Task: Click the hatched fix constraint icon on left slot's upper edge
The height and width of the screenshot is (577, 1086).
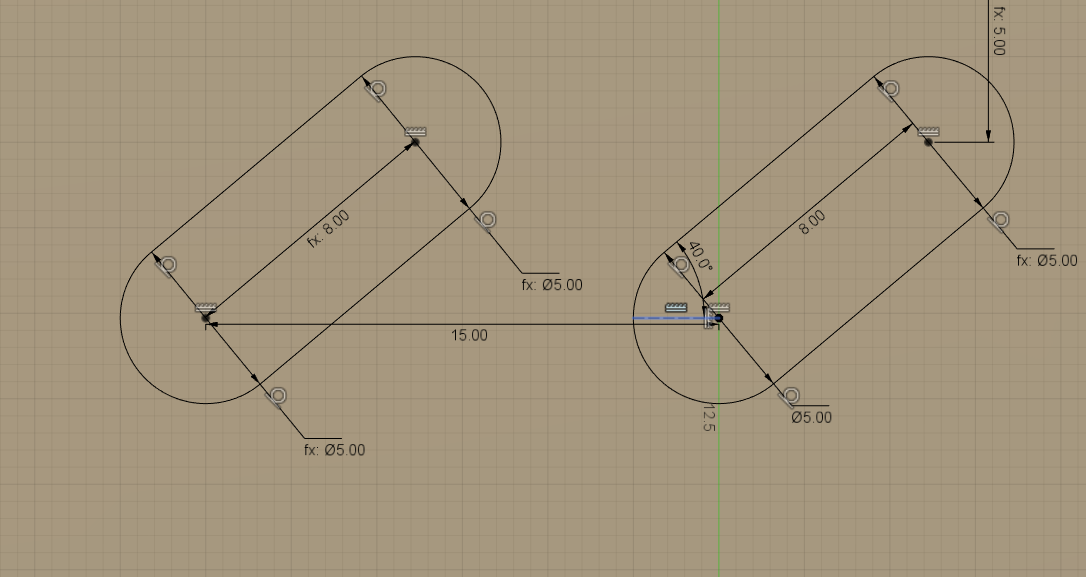Action: point(417,130)
